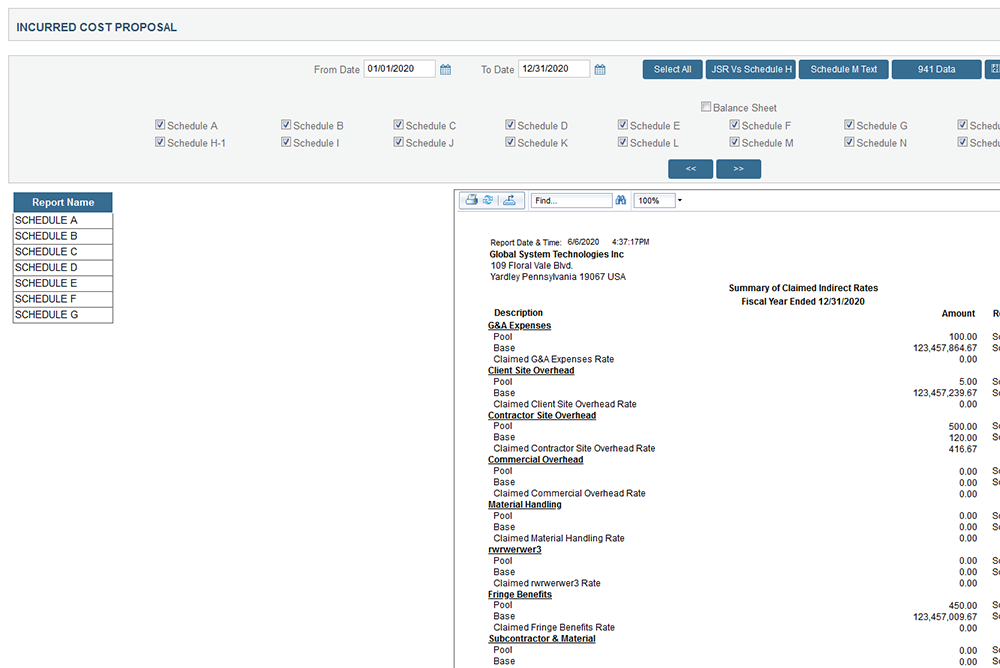Viewport: 1000px width, 668px height.
Task: Toggle the Balance Sheet checkbox
Action: pos(706,107)
